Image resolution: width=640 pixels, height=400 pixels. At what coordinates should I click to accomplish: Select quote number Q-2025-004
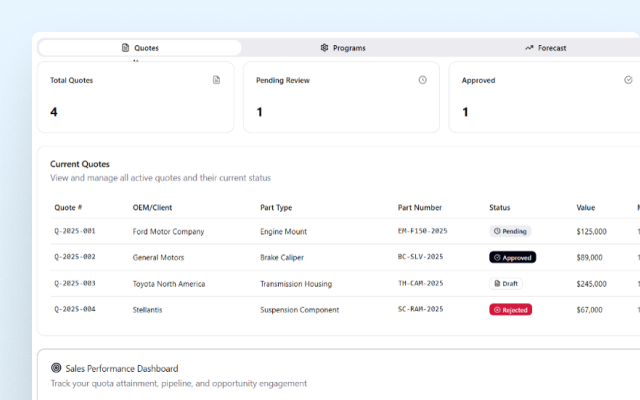75,309
